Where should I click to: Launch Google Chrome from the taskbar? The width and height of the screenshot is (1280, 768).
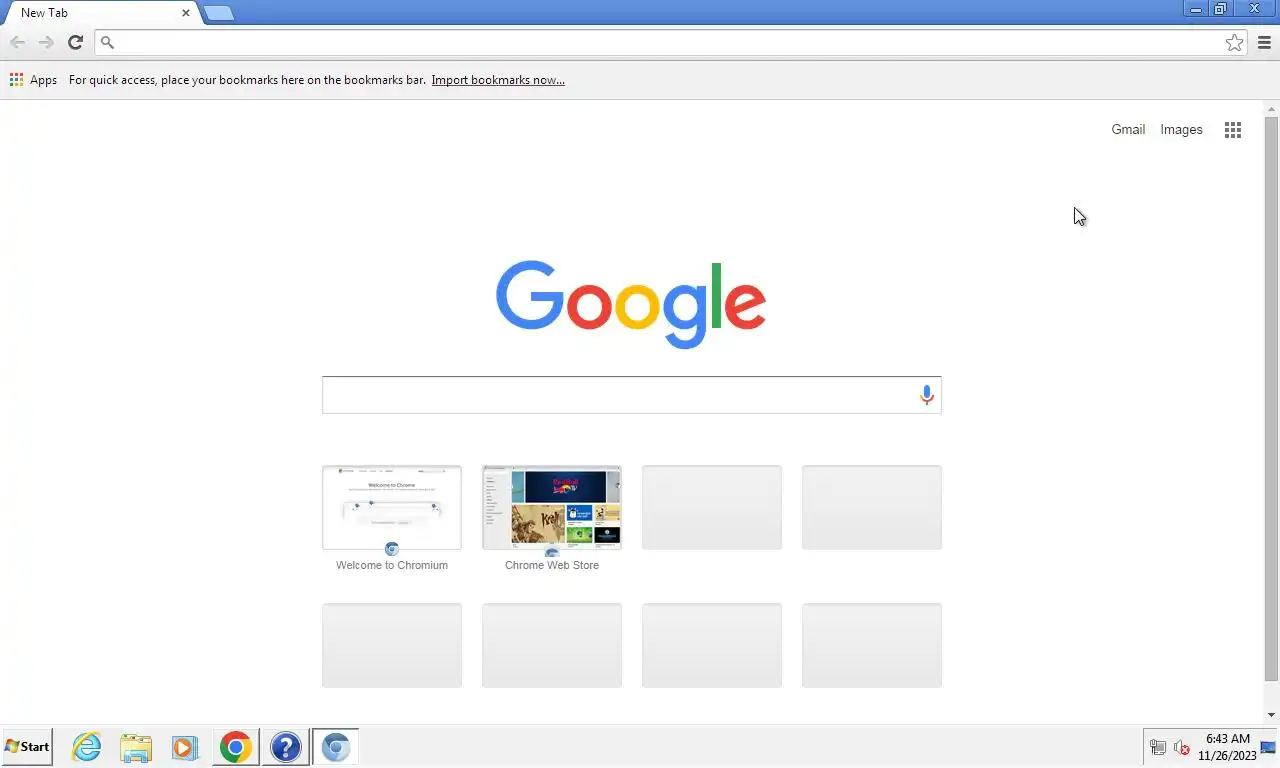pos(236,747)
